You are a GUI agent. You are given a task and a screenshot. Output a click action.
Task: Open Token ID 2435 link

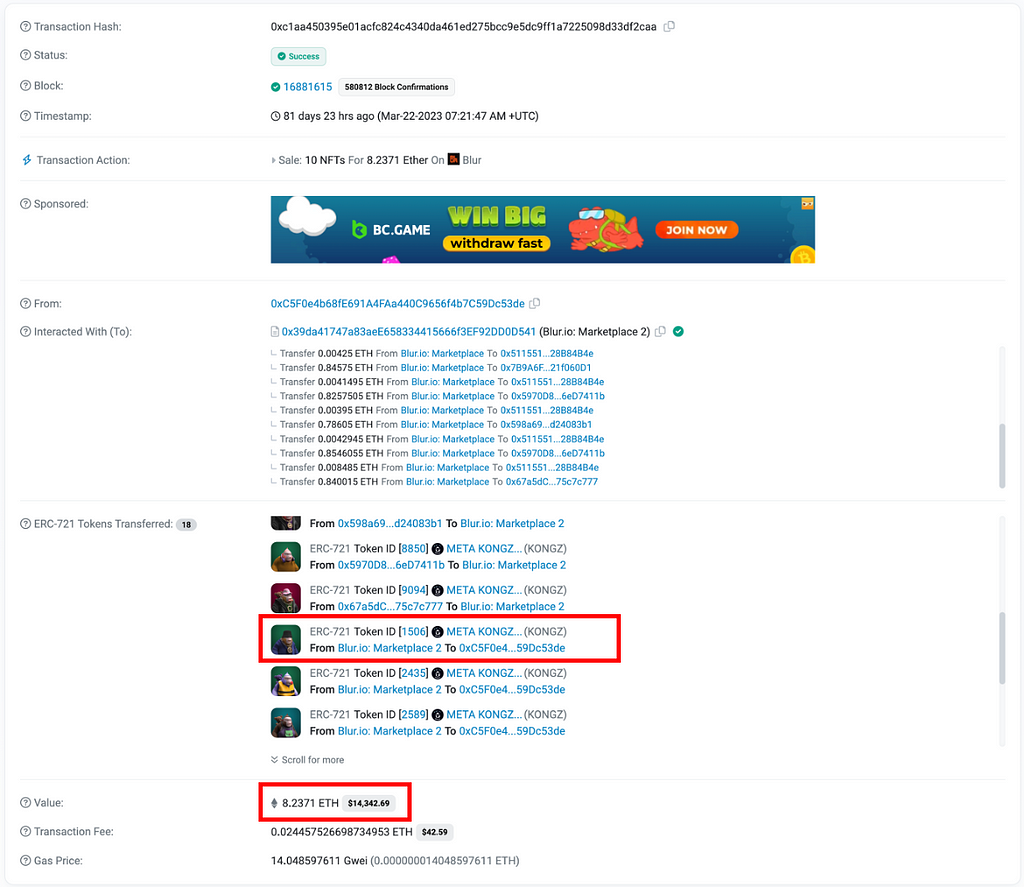(x=413, y=673)
